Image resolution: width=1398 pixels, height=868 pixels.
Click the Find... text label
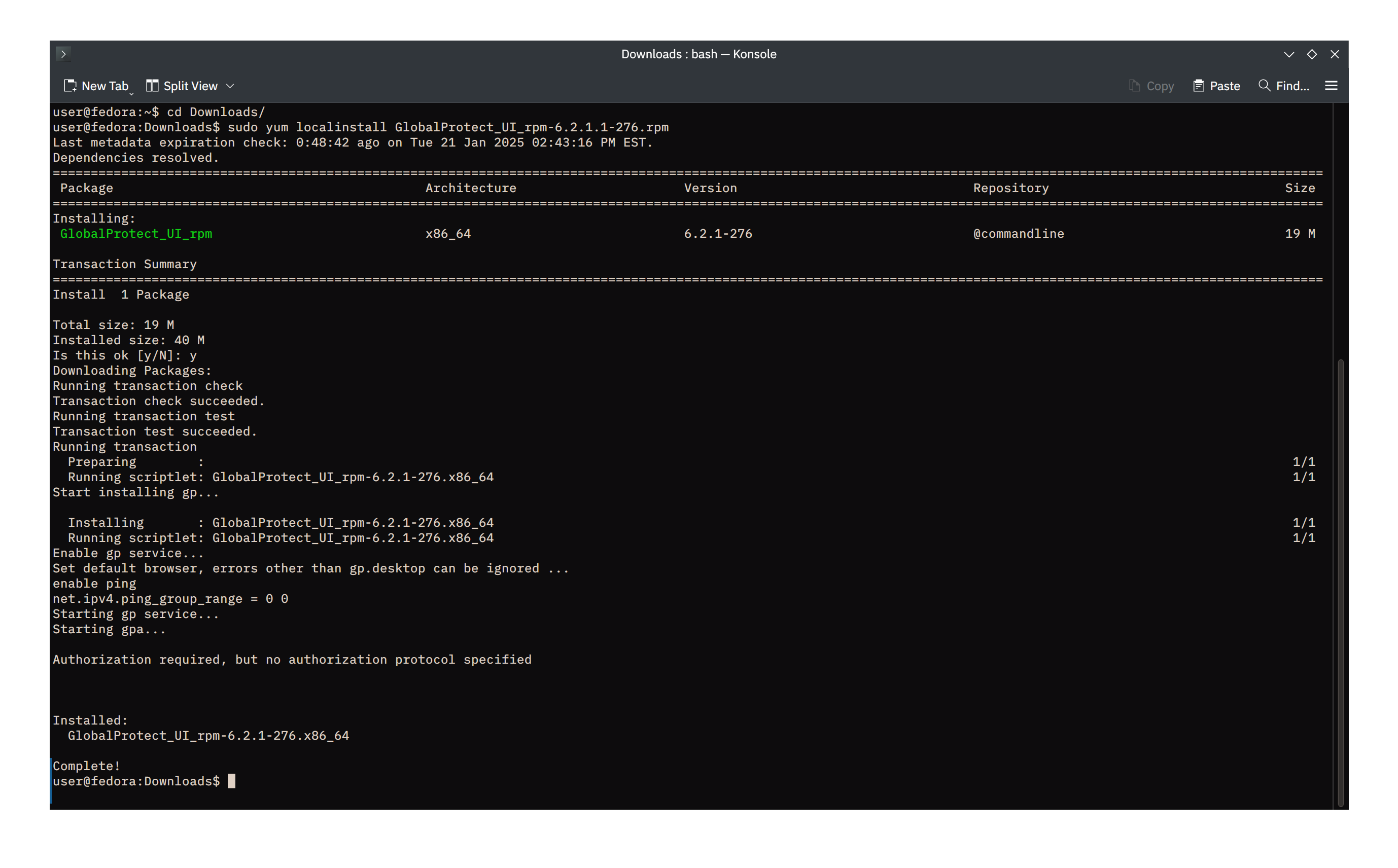coord(1293,86)
